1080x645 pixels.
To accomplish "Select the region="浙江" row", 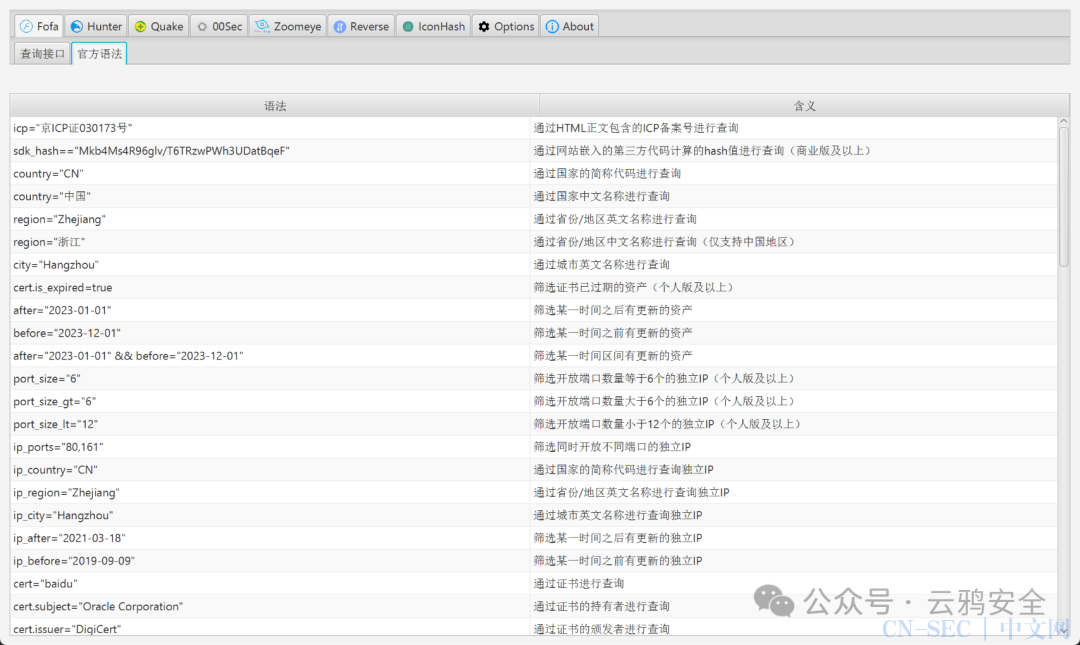I will (x=534, y=242).
